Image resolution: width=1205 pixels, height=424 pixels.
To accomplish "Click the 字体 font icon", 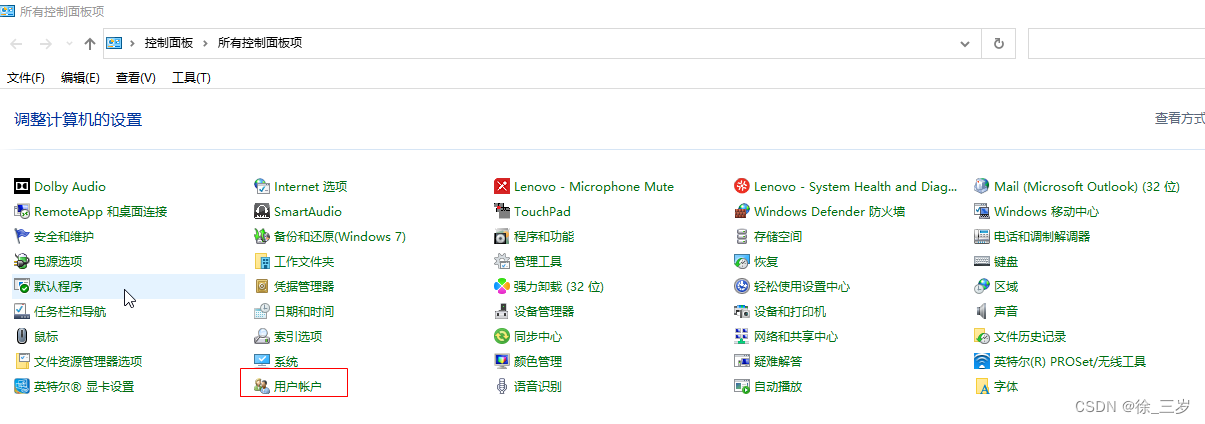I will (982, 386).
